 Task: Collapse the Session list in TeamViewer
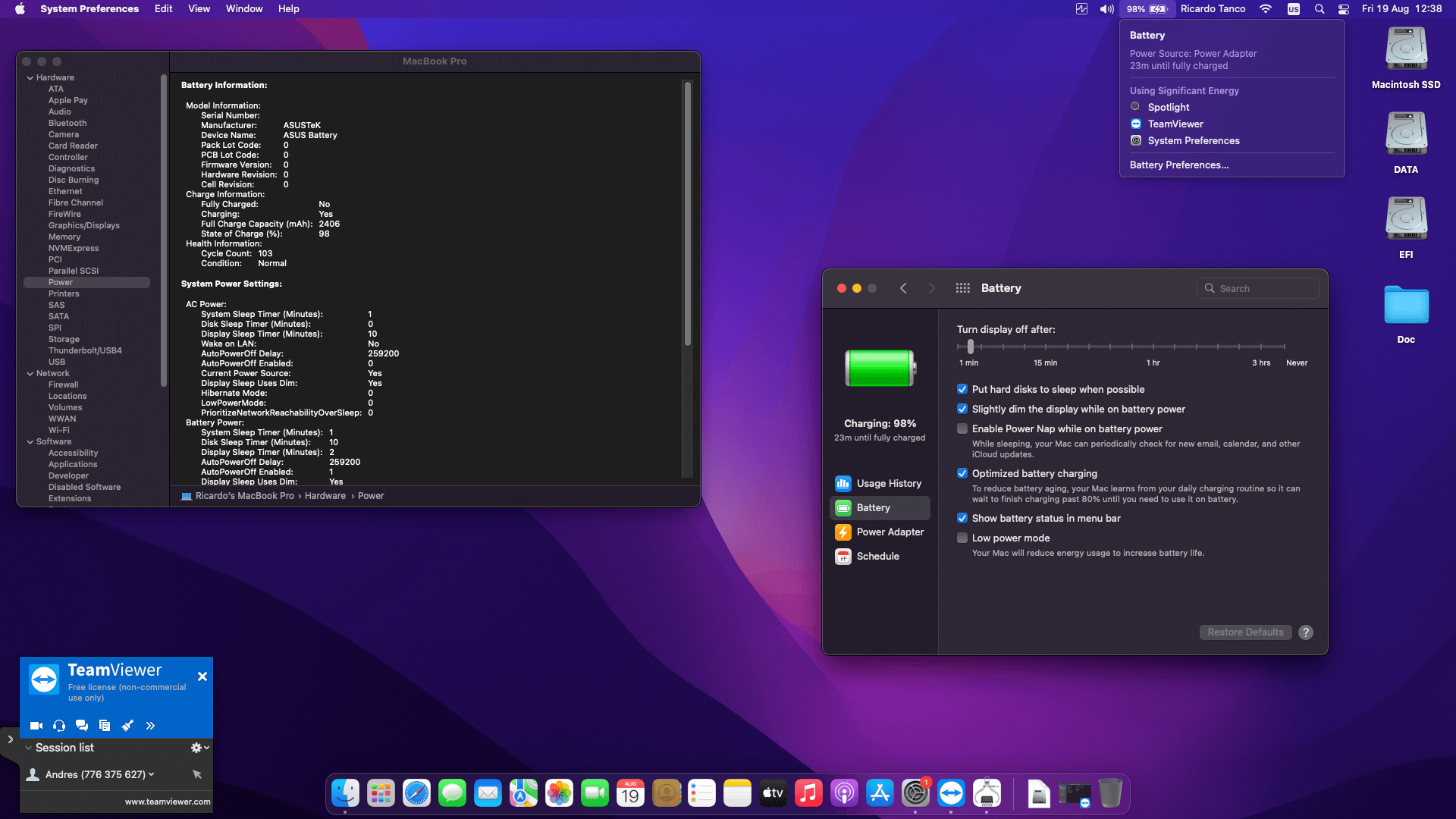coord(28,748)
